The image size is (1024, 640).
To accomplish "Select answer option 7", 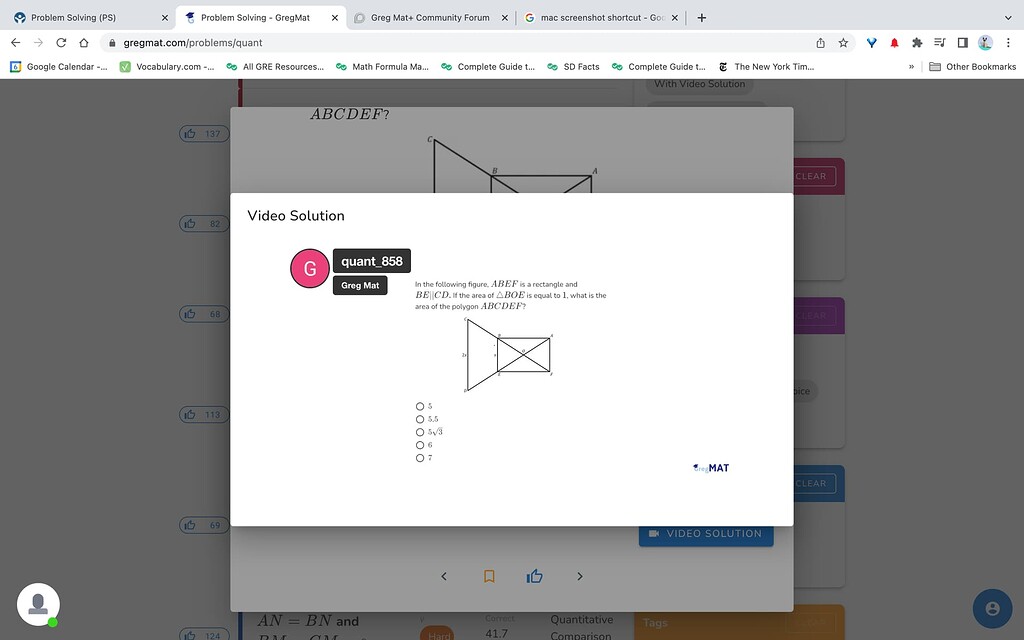I will point(420,458).
